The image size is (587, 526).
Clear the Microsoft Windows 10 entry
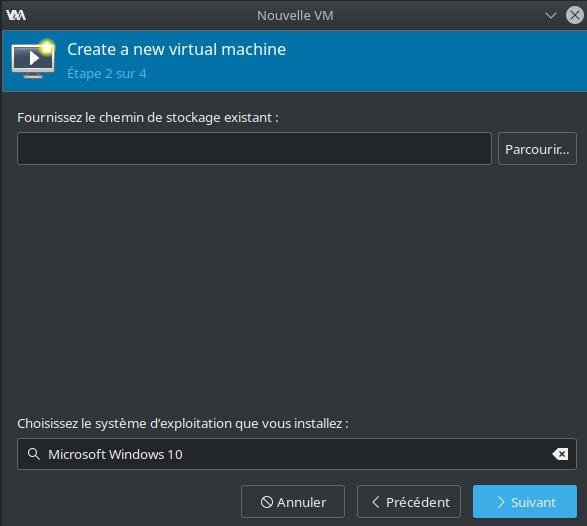(560, 454)
